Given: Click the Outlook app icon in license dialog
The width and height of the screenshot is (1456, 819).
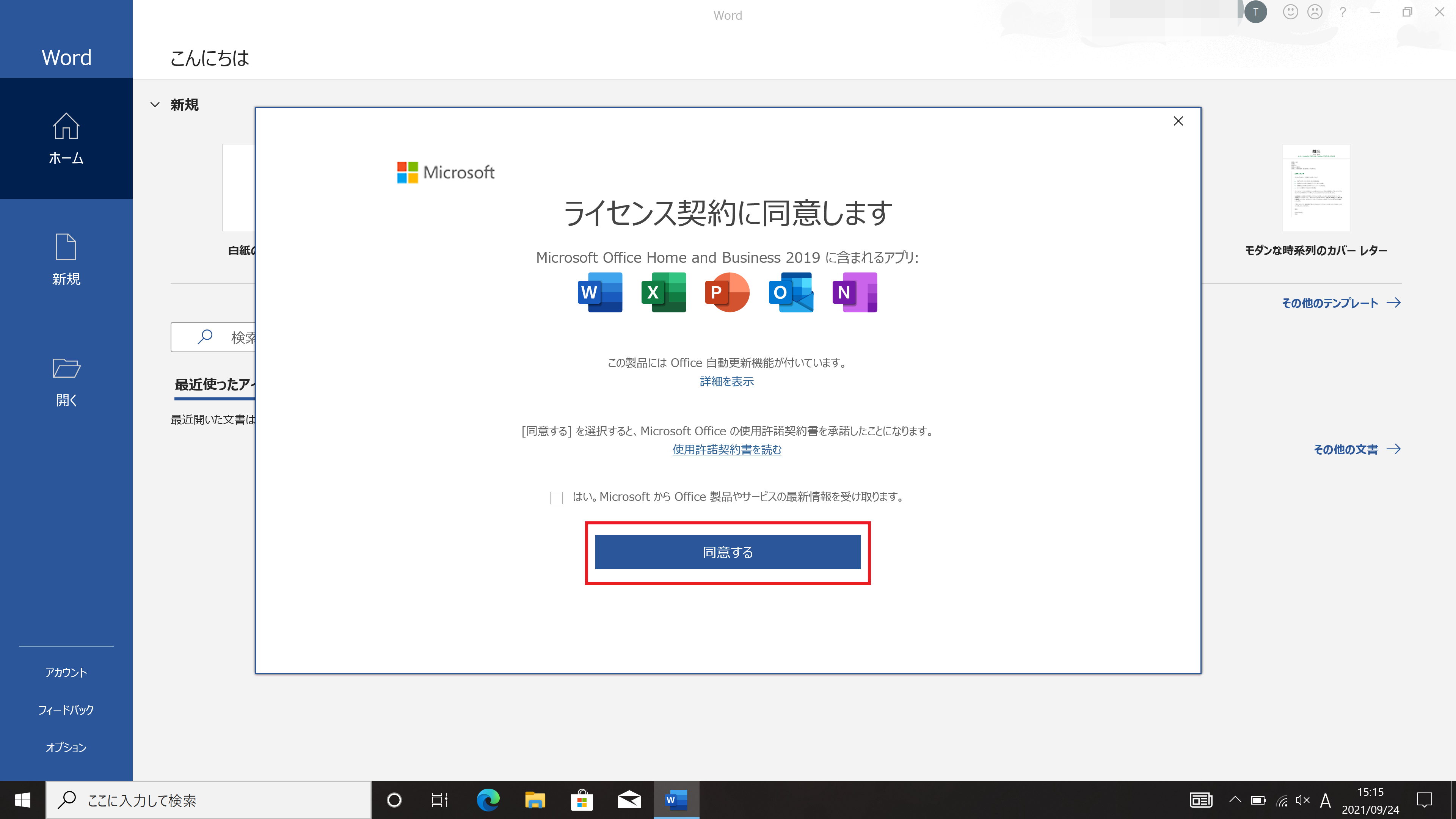Looking at the screenshot, I should click(791, 292).
